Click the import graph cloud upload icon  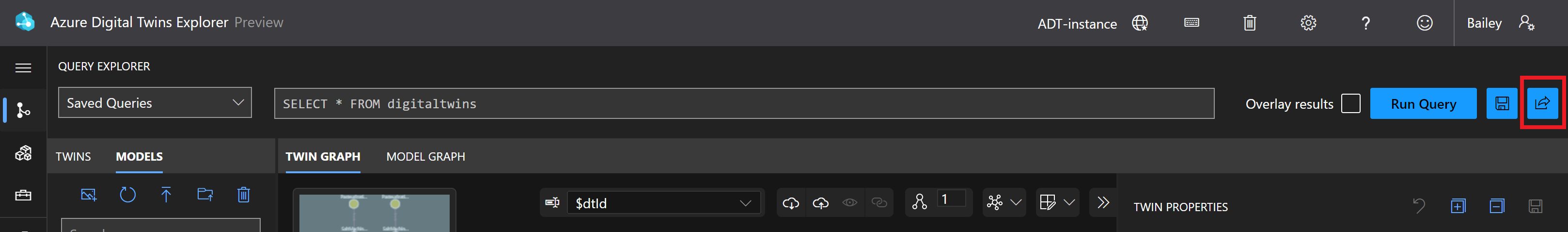coord(820,203)
